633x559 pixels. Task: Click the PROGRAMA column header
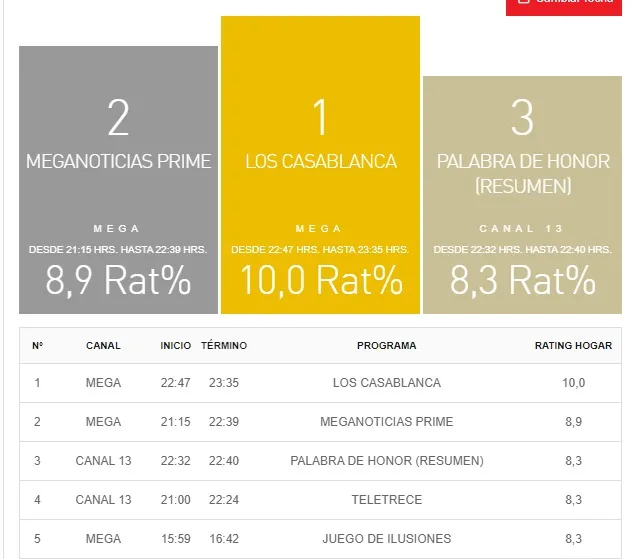[x=387, y=345]
